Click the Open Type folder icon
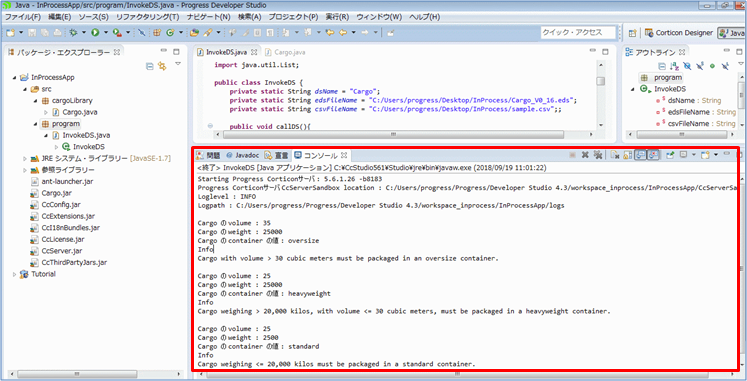 click(194, 32)
